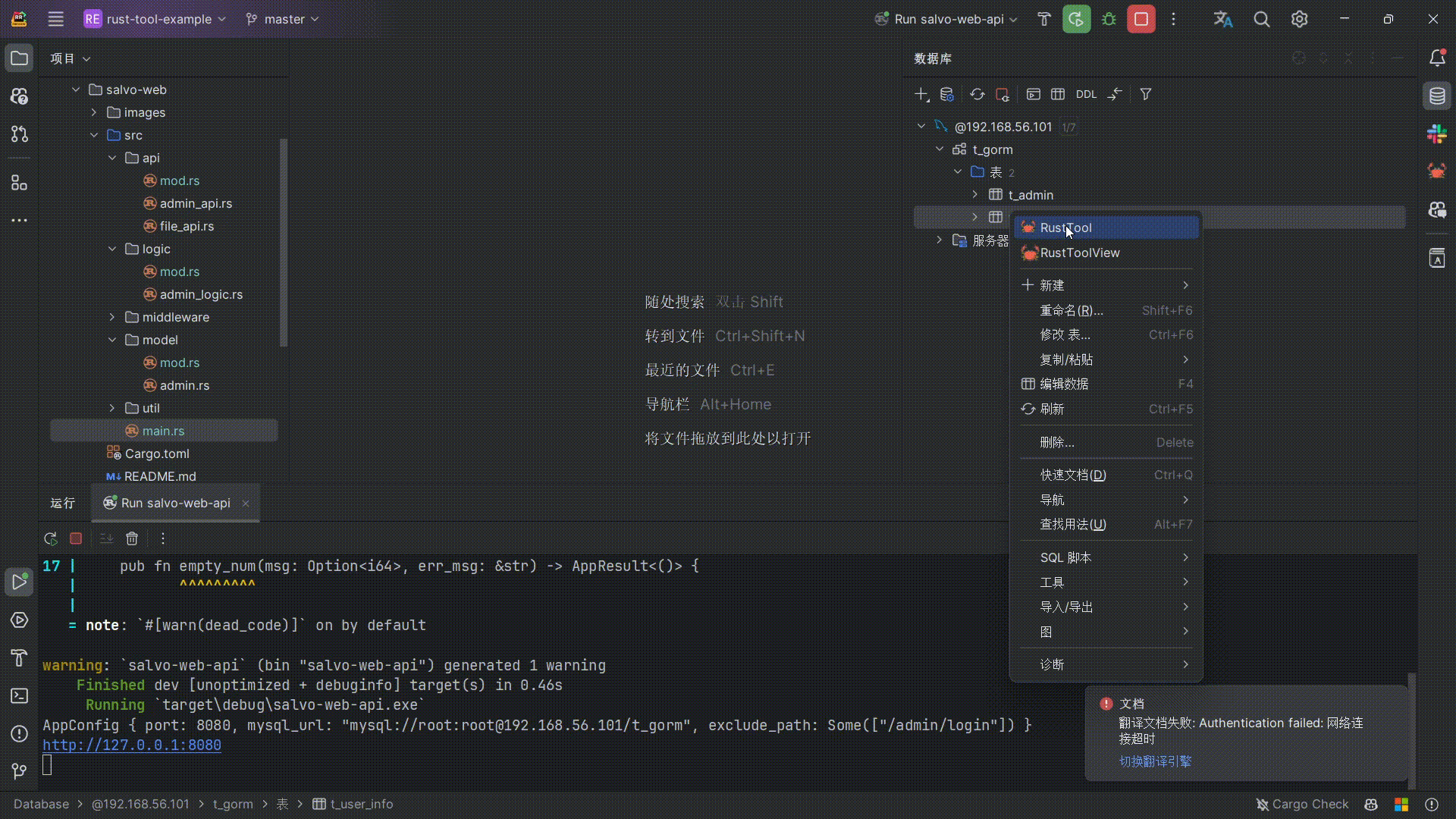The height and width of the screenshot is (819, 1456).
Task: Click the trash icon to clear run console
Action: point(132,538)
